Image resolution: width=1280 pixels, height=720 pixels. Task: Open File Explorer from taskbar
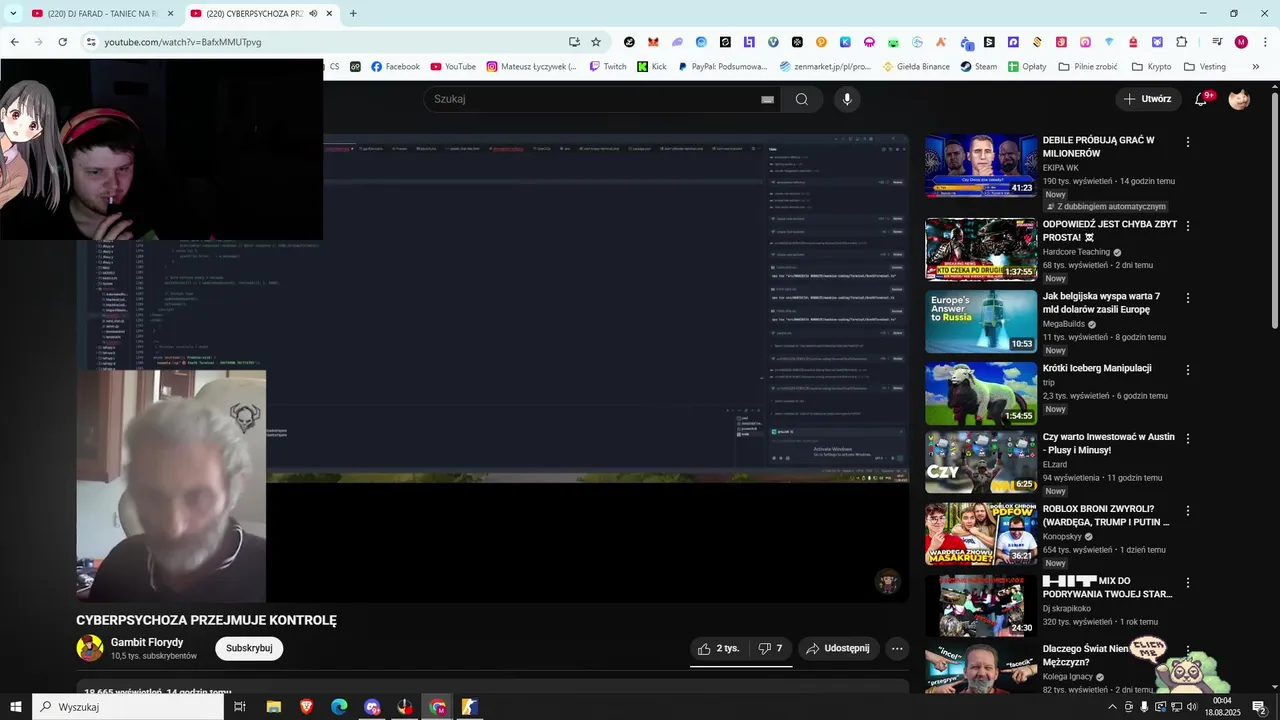coord(273,707)
